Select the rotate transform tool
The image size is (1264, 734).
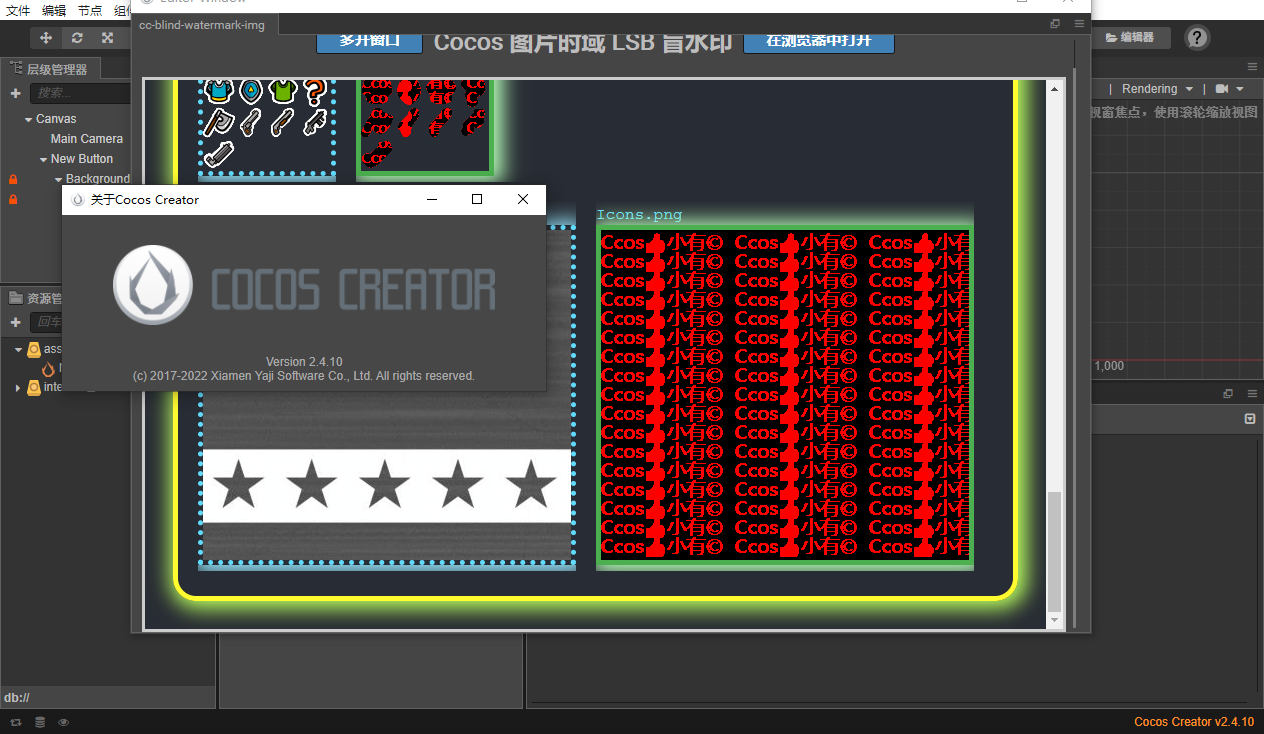coord(77,38)
